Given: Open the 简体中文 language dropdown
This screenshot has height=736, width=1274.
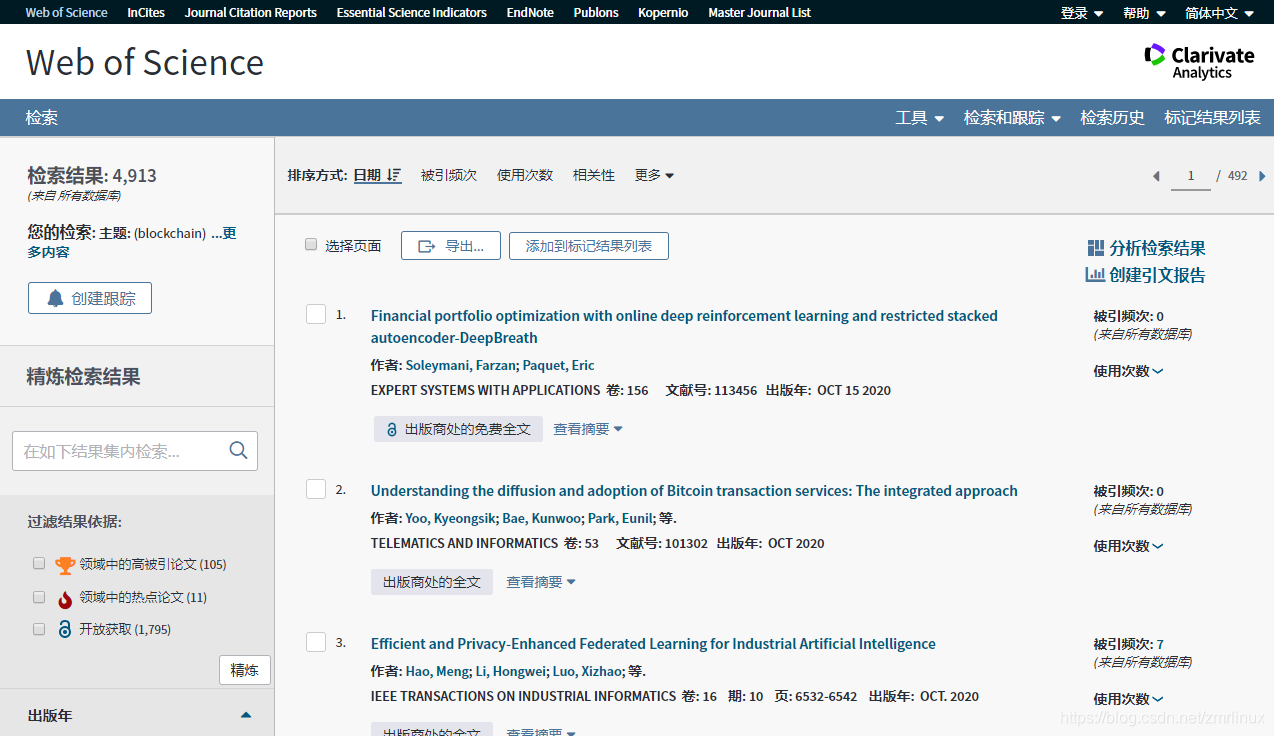Looking at the screenshot, I should click(1219, 13).
